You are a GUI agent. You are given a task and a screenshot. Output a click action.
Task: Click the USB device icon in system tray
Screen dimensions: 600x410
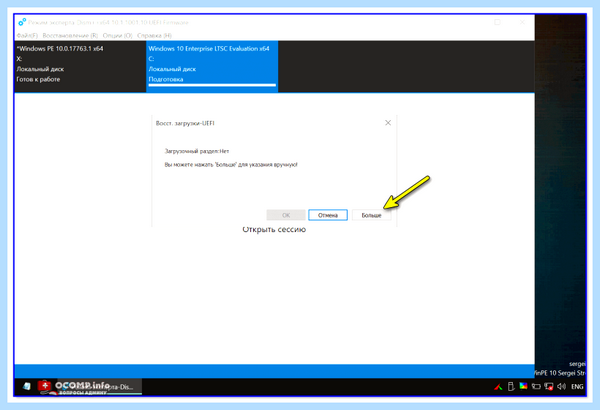pos(510,386)
